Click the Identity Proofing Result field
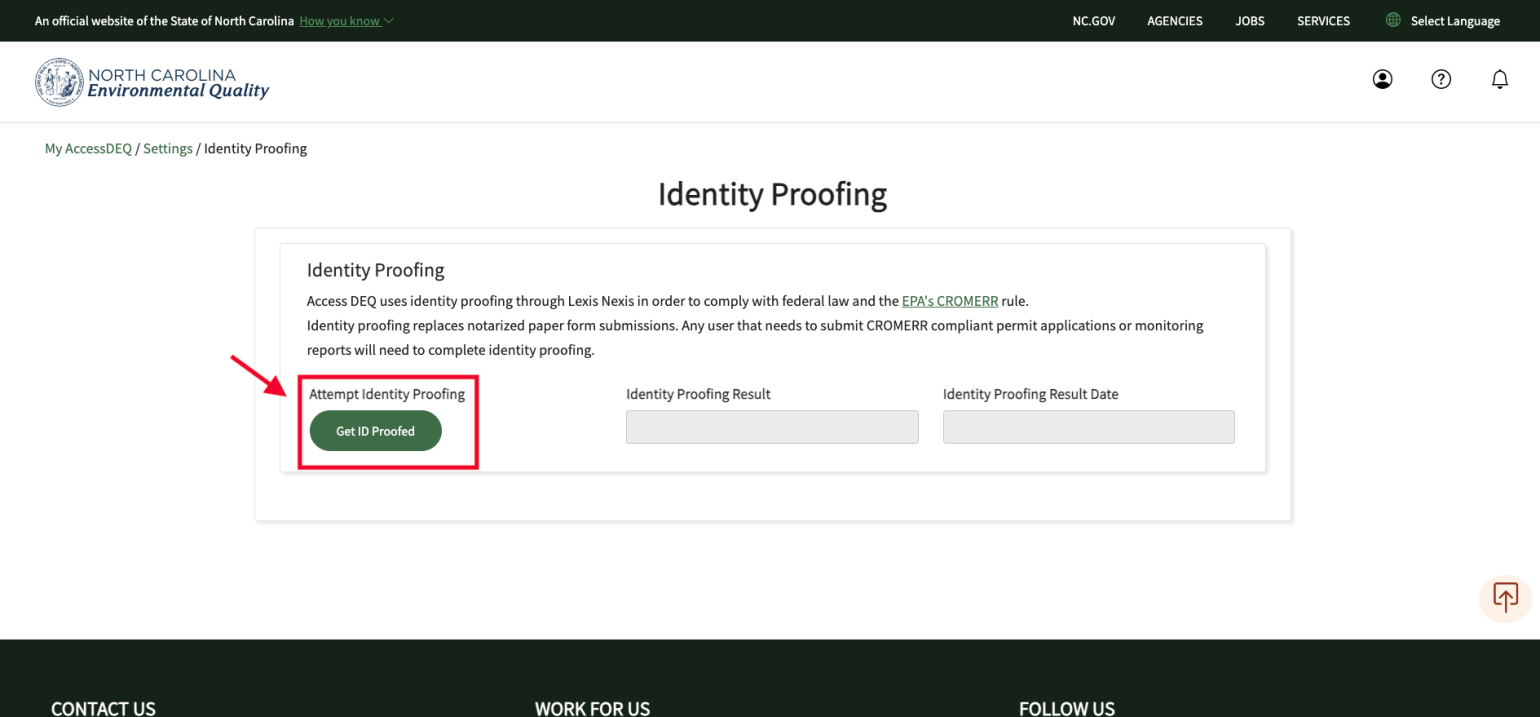1540x717 pixels. (771, 426)
